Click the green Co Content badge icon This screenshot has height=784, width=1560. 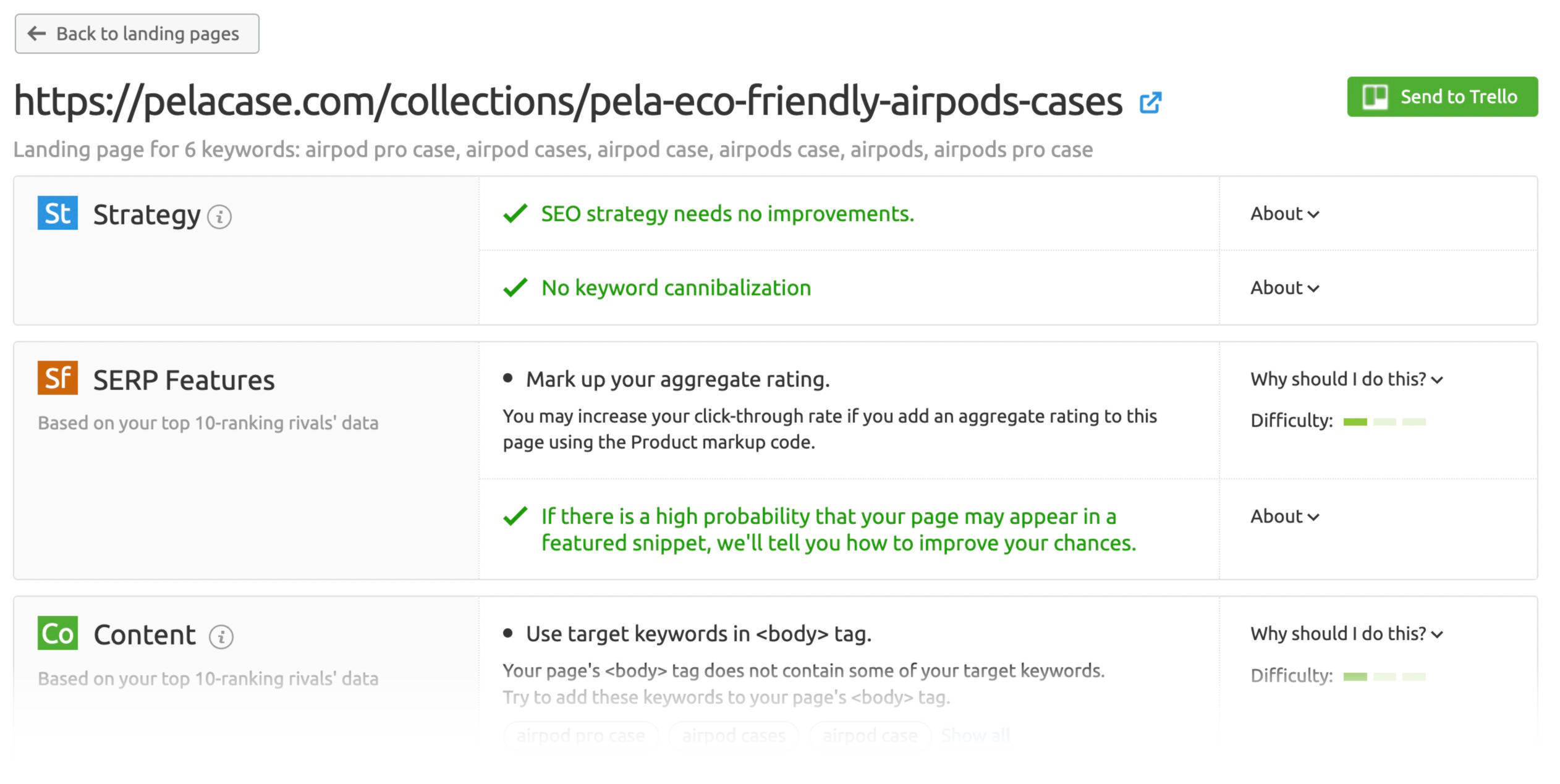point(57,633)
